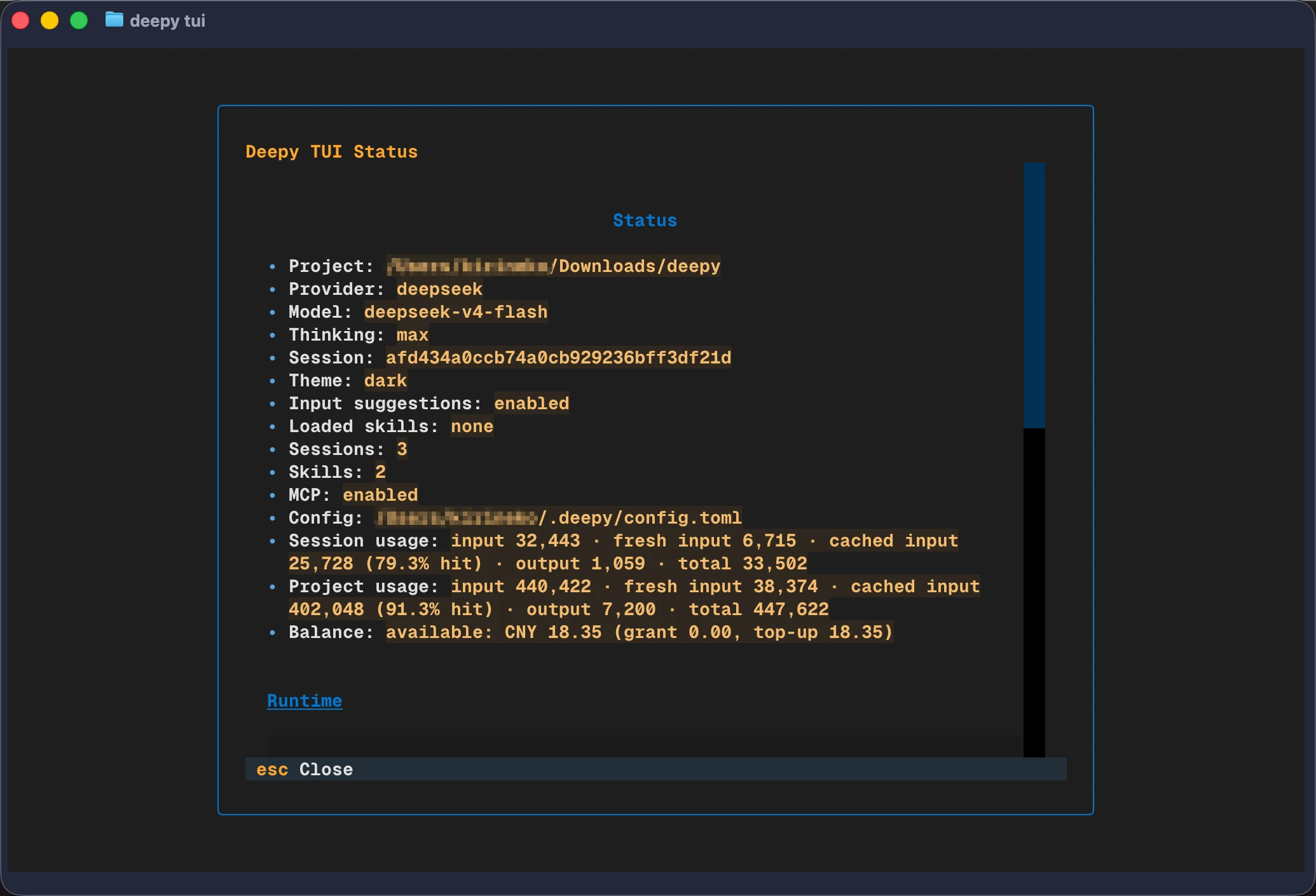The width and height of the screenshot is (1316, 896).
Task: Select MCP value 'enabled'
Action: tap(380, 494)
